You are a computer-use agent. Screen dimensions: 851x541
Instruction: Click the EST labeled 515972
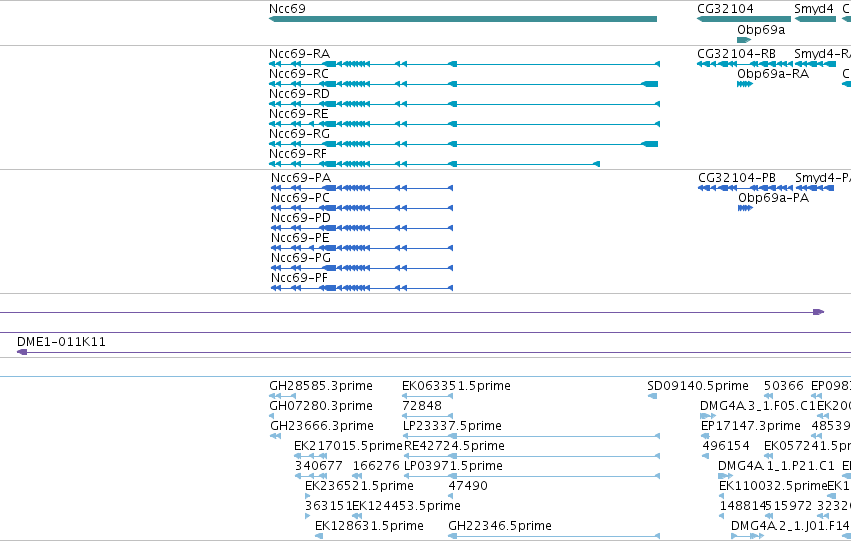point(789,506)
